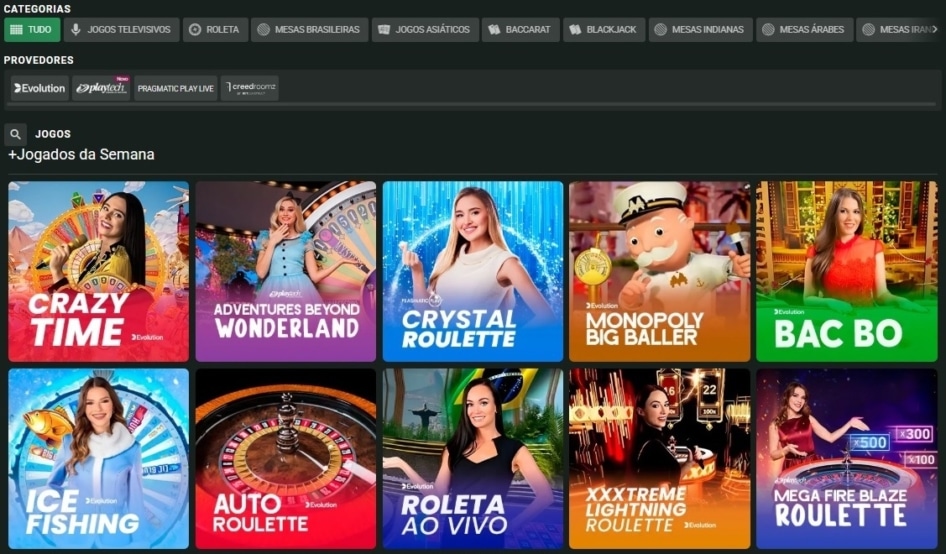Select the Tudo category tab
Viewport: 946px width, 554px height.
[x=32, y=30]
